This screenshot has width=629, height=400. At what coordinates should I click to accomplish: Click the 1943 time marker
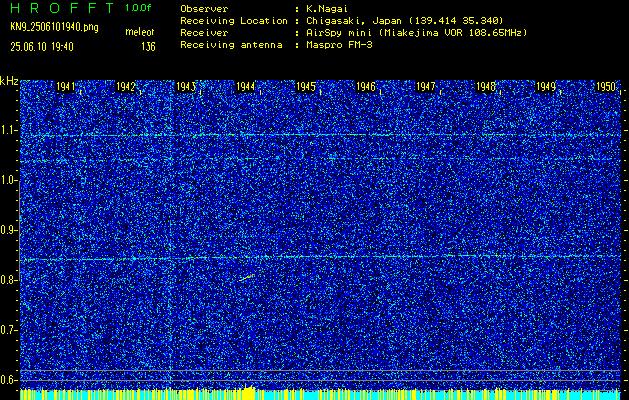tap(185, 87)
